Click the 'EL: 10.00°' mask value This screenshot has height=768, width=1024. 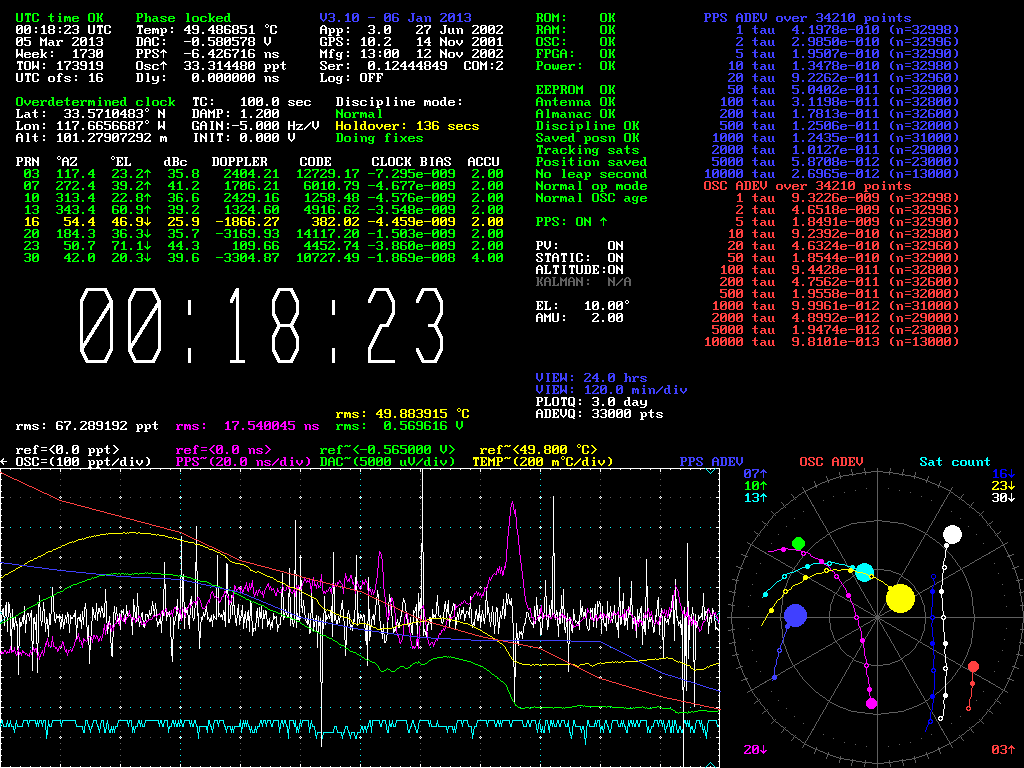click(x=583, y=306)
